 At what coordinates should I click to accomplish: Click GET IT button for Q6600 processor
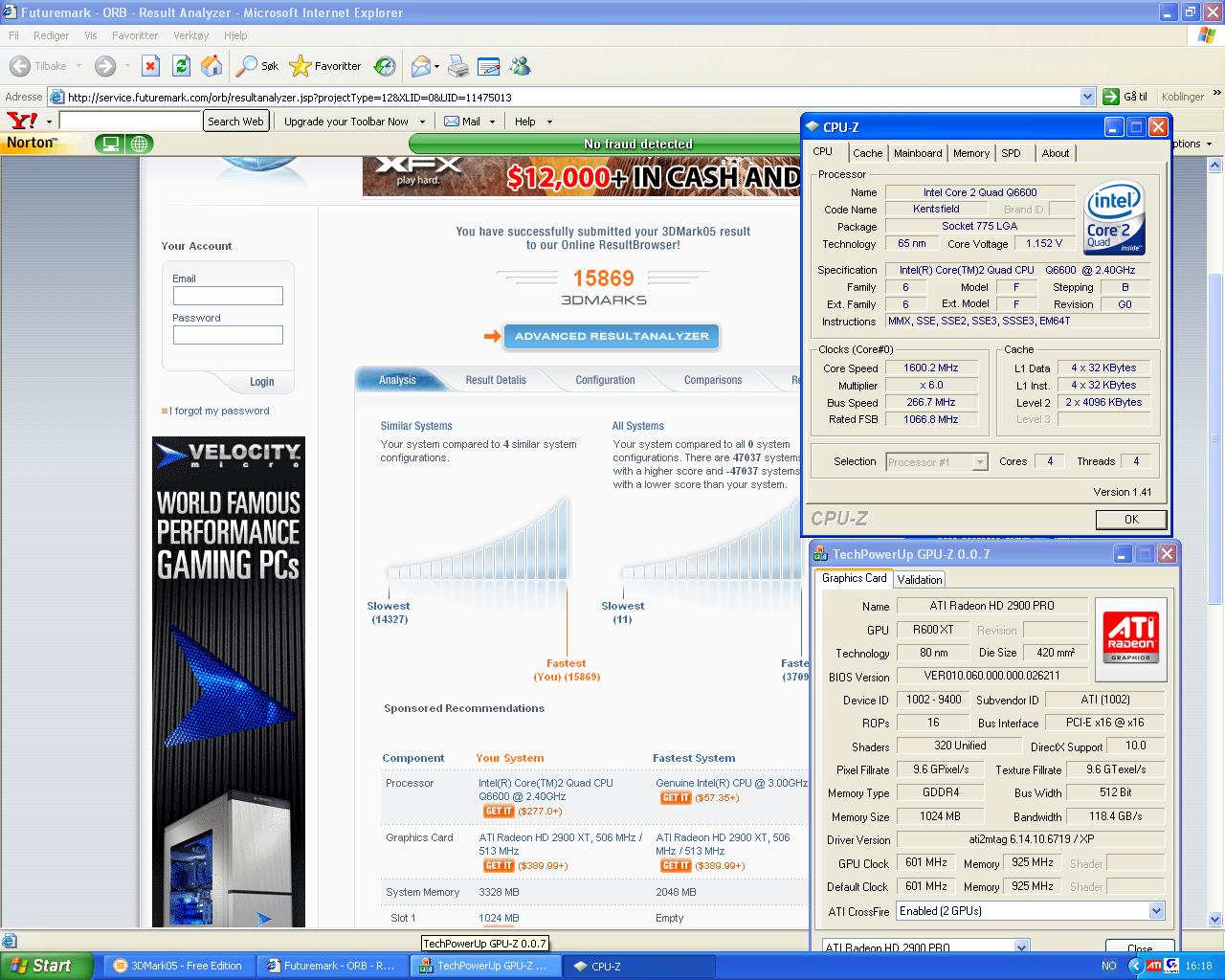pyautogui.click(x=499, y=811)
